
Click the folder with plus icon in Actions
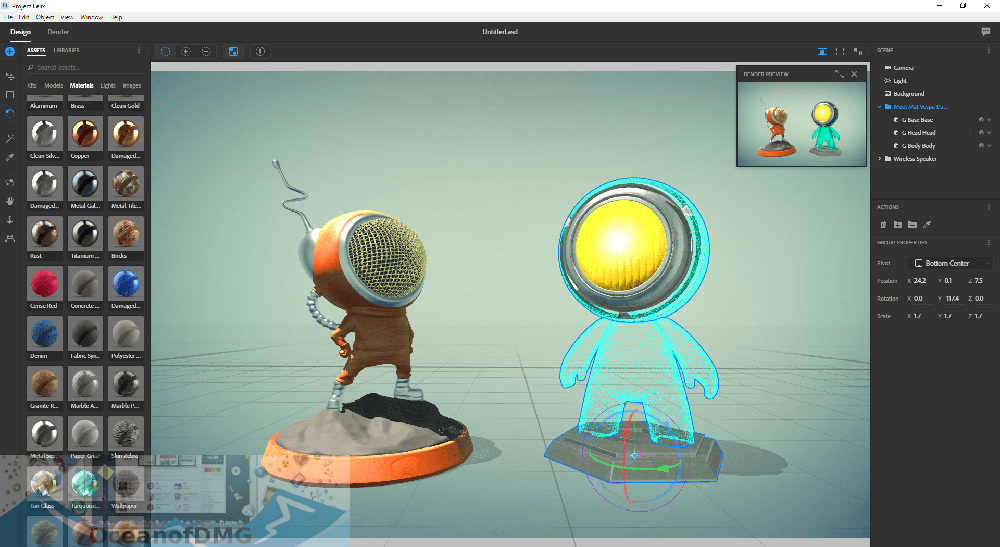click(x=897, y=224)
